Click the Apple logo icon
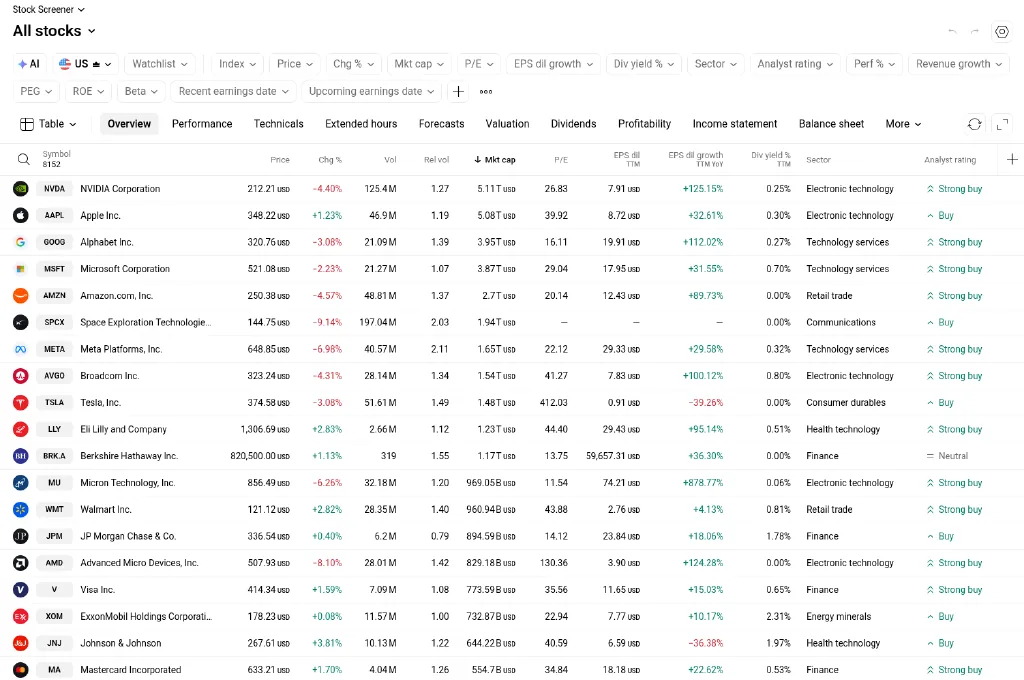1024x680 pixels. [x=21, y=216]
